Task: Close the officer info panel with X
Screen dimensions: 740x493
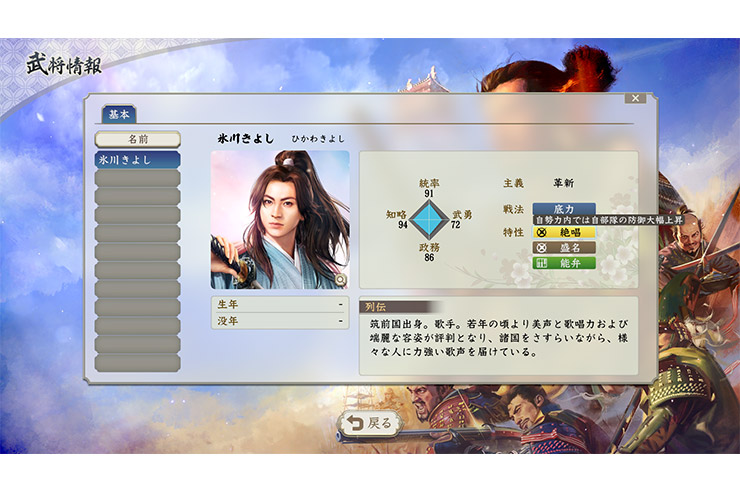Action: 635,98
